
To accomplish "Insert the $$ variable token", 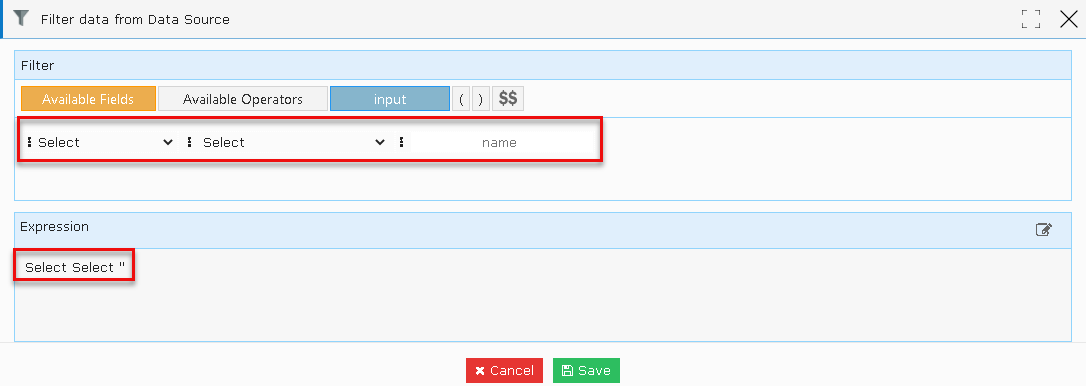I will click(508, 98).
